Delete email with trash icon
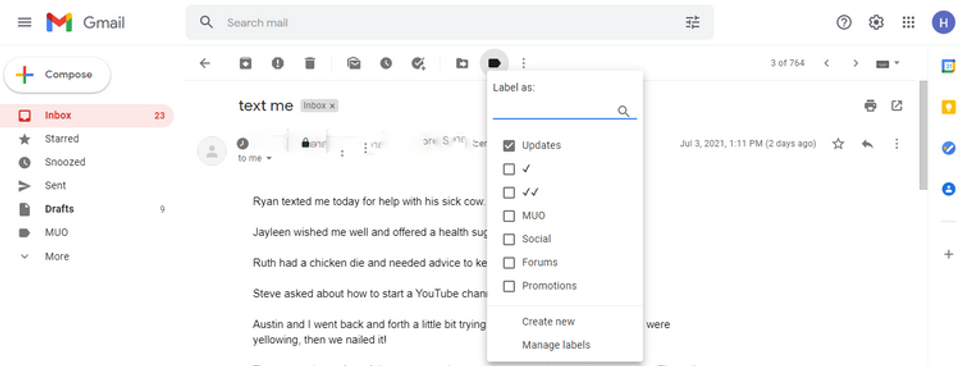 pyautogui.click(x=310, y=63)
